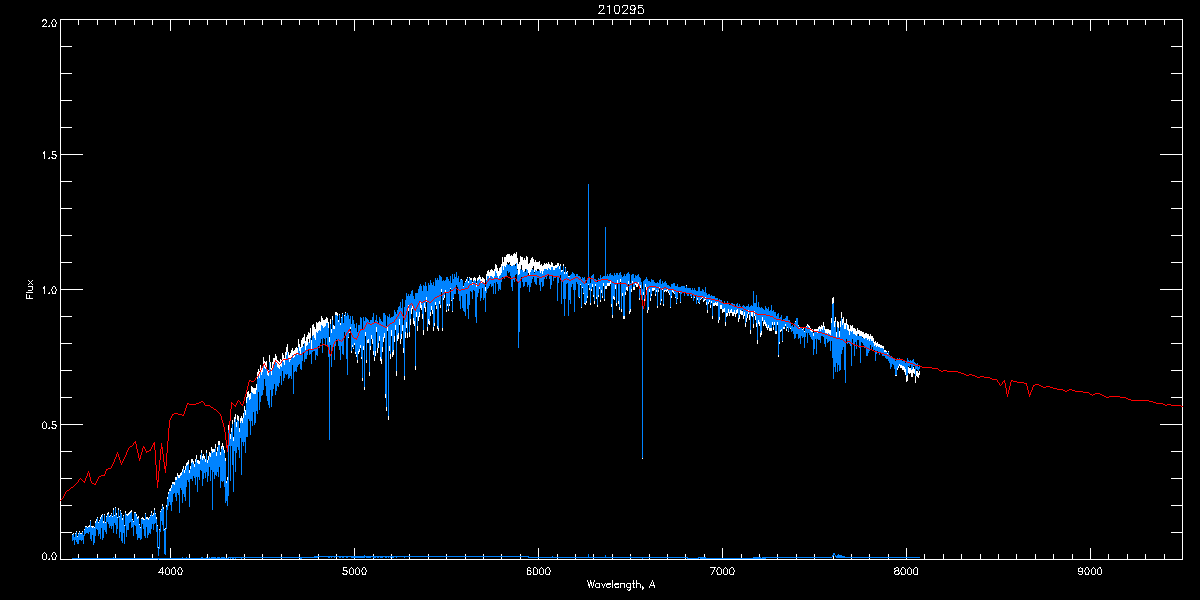Click the Flux axis label
This screenshot has height=600, width=1200.
(x=30, y=290)
